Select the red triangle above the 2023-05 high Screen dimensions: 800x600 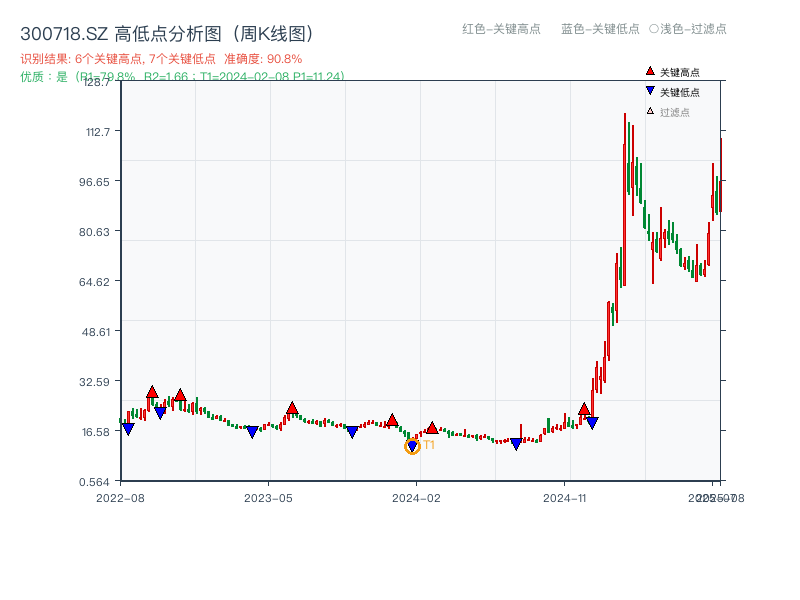[291, 407]
